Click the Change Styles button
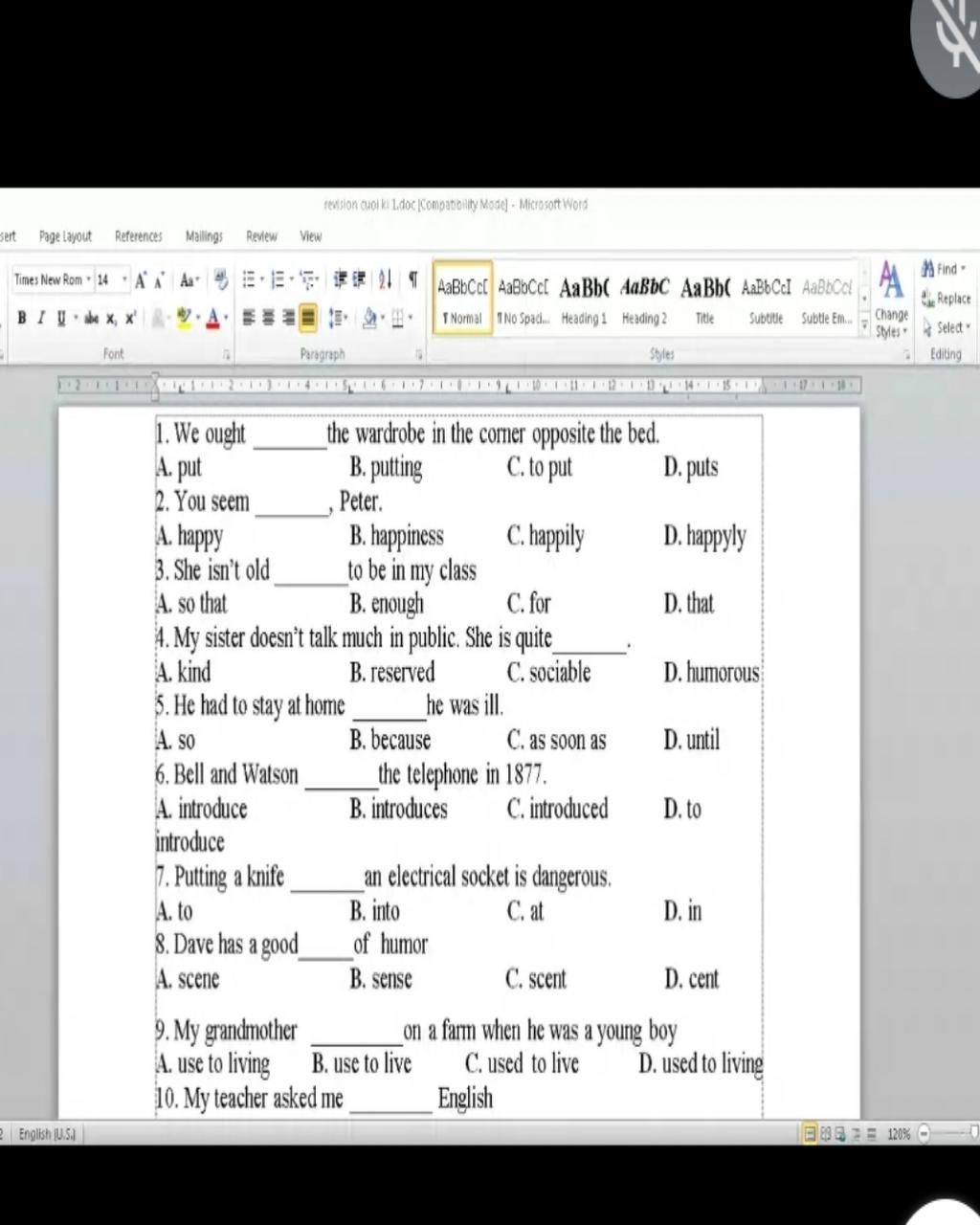 (891, 299)
